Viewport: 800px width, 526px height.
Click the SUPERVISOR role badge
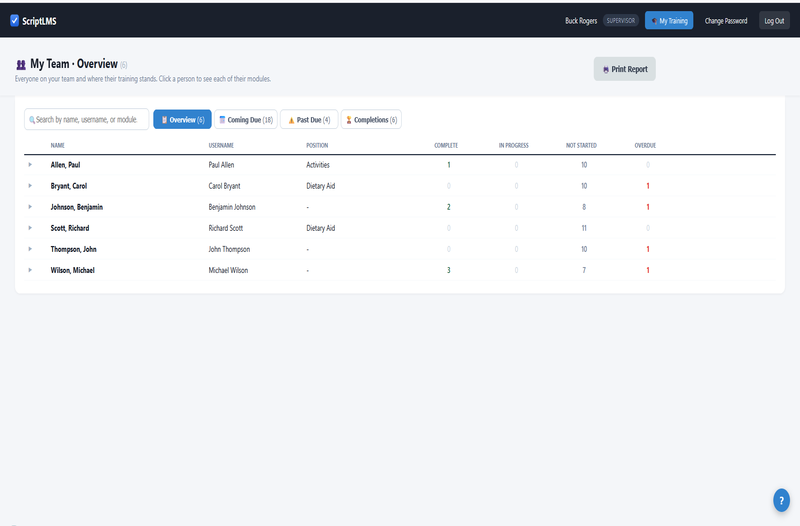(621, 20)
